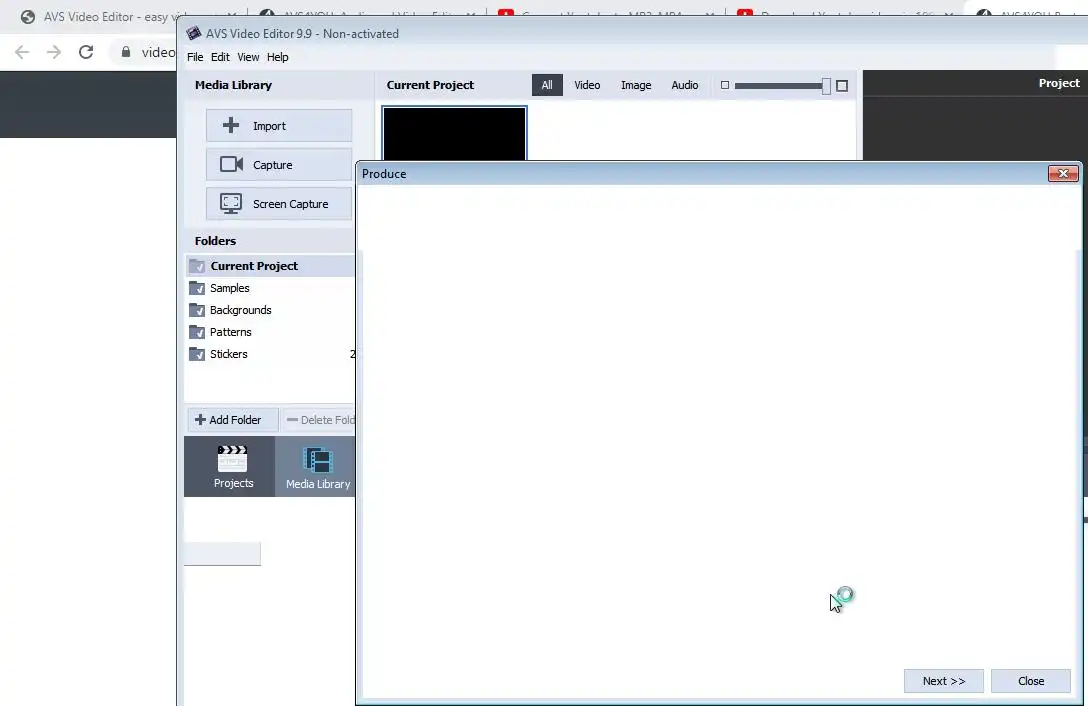Click the Media Library heading
The image size is (1088, 706).
(x=233, y=85)
